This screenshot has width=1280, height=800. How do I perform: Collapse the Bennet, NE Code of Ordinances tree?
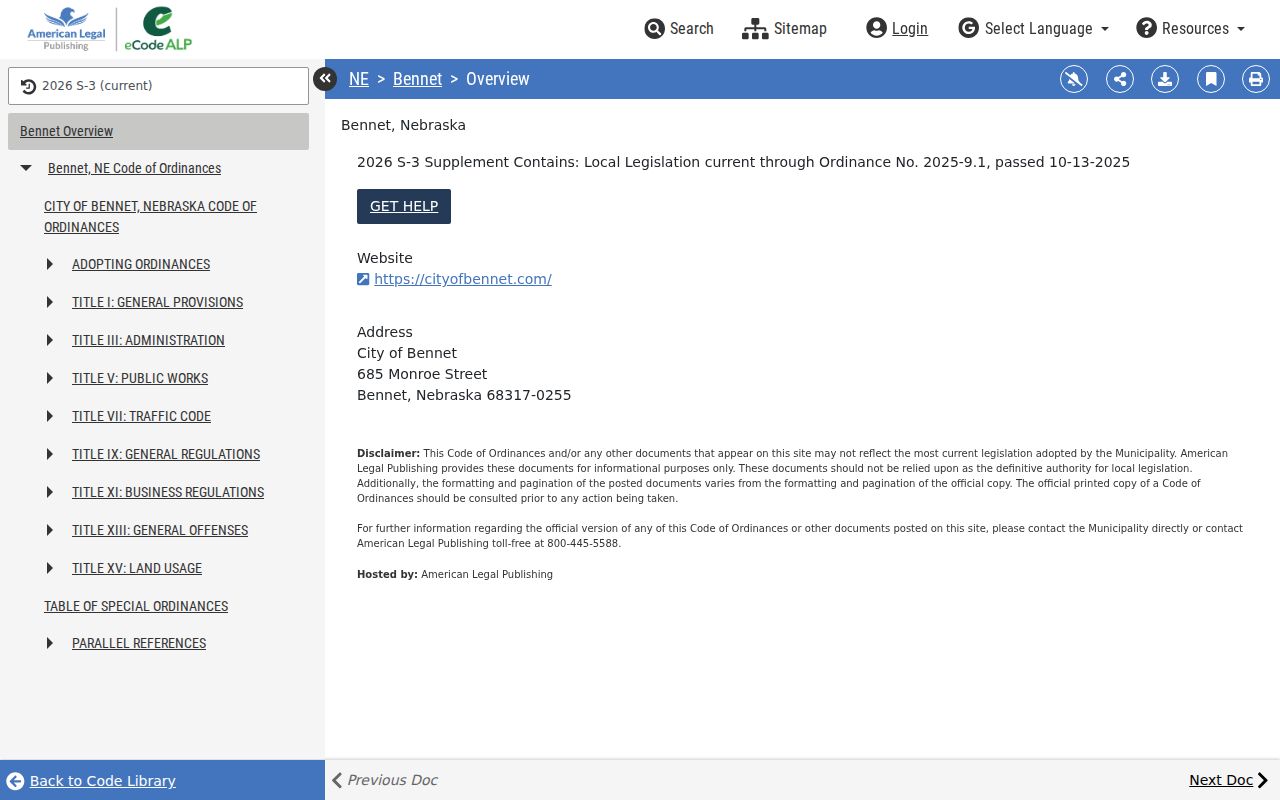click(x=27, y=168)
